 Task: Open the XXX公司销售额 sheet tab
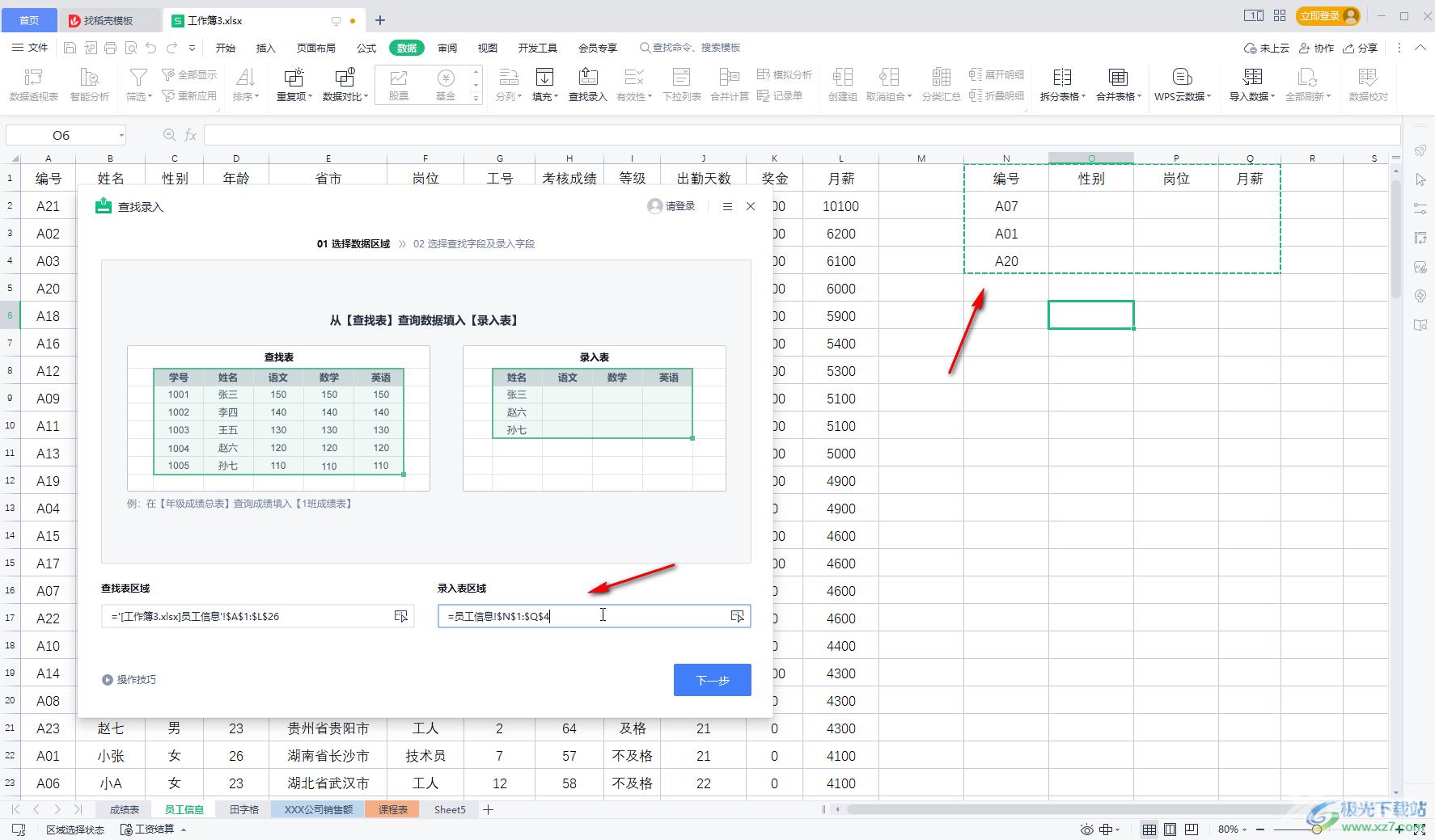click(x=318, y=809)
